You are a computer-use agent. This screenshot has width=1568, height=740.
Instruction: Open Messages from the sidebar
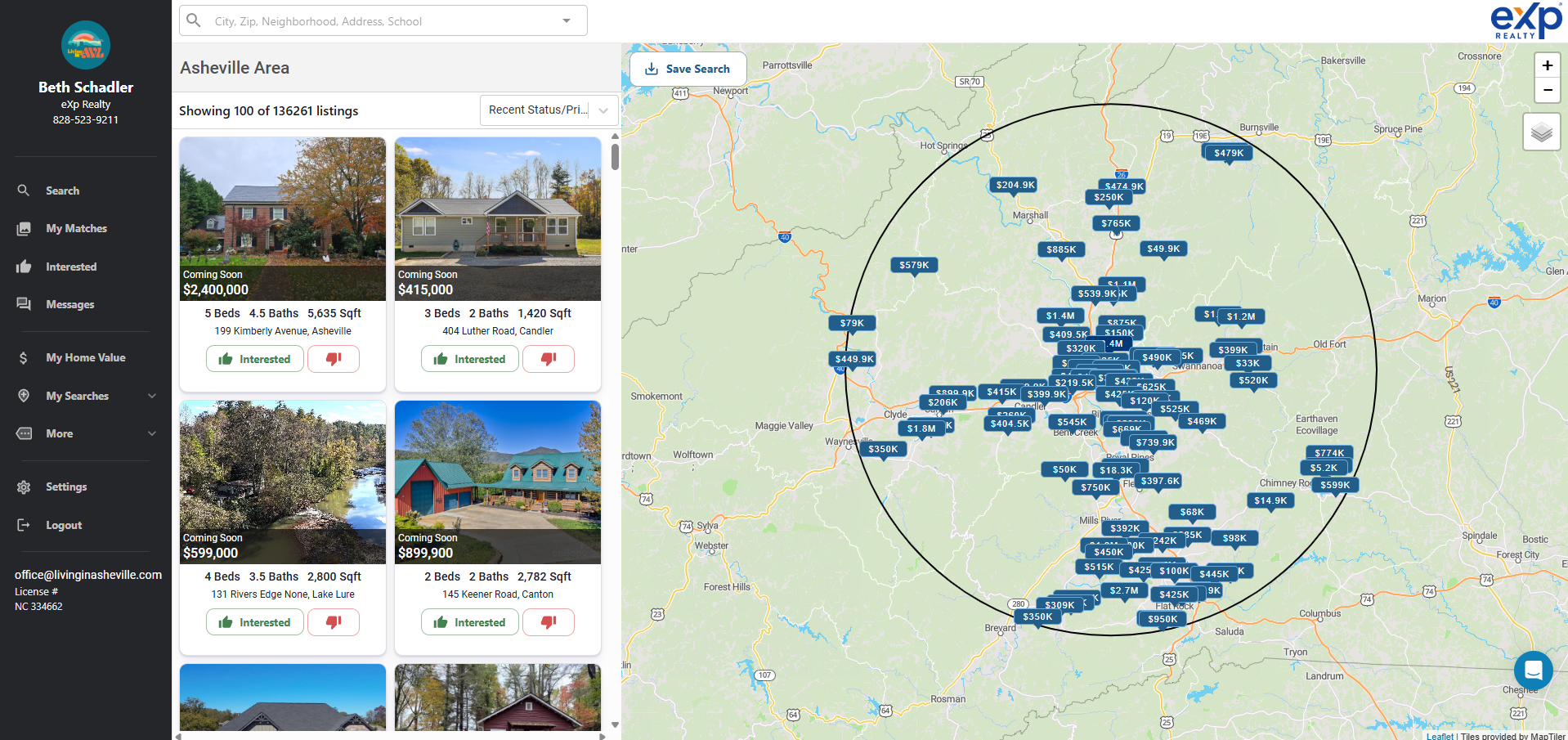click(70, 304)
